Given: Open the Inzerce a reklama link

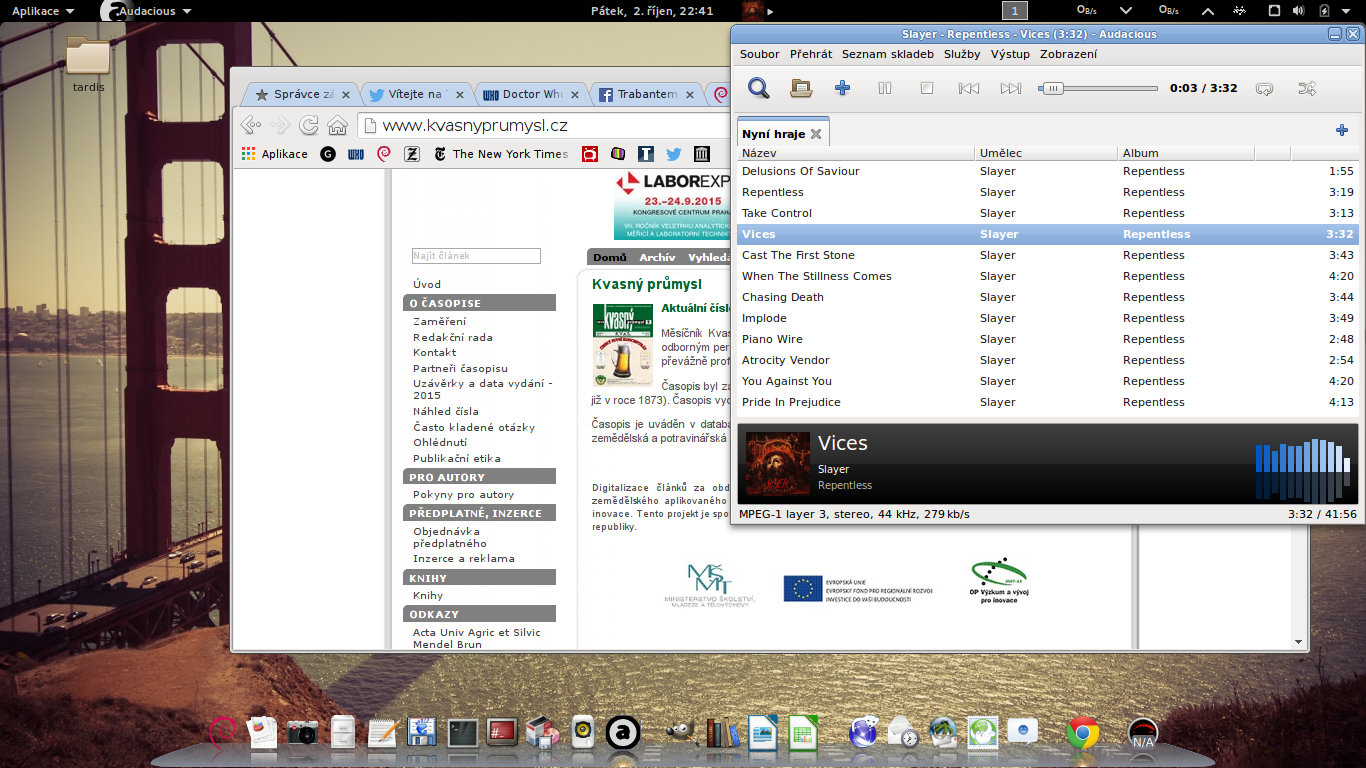Looking at the screenshot, I should [464, 558].
